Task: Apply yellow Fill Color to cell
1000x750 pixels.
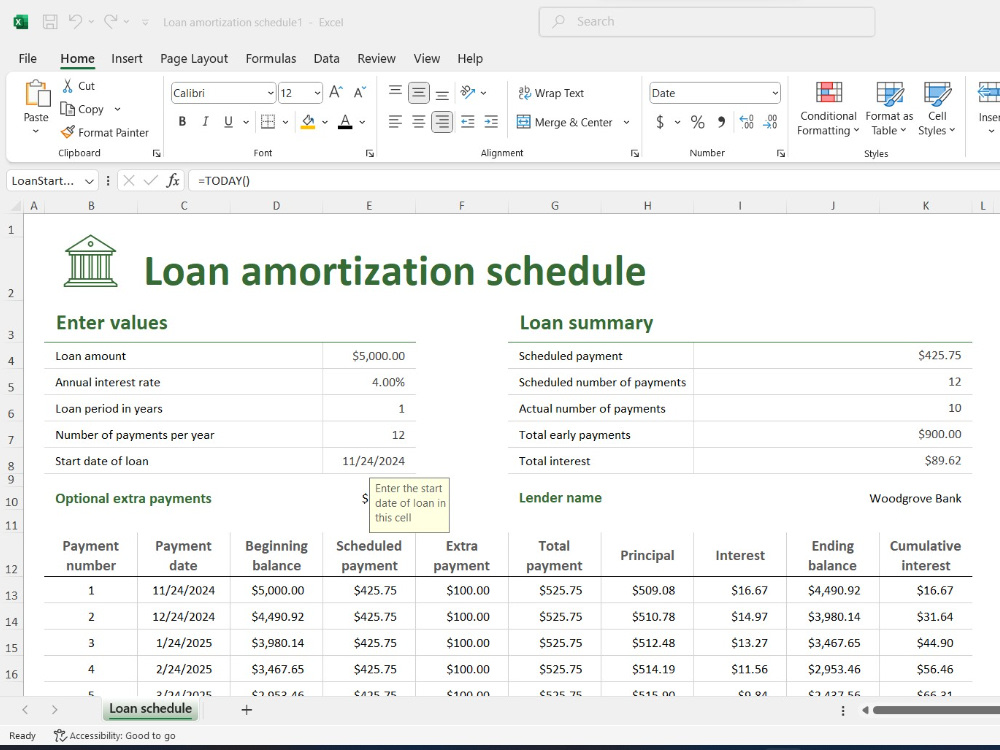Action: [308, 122]
